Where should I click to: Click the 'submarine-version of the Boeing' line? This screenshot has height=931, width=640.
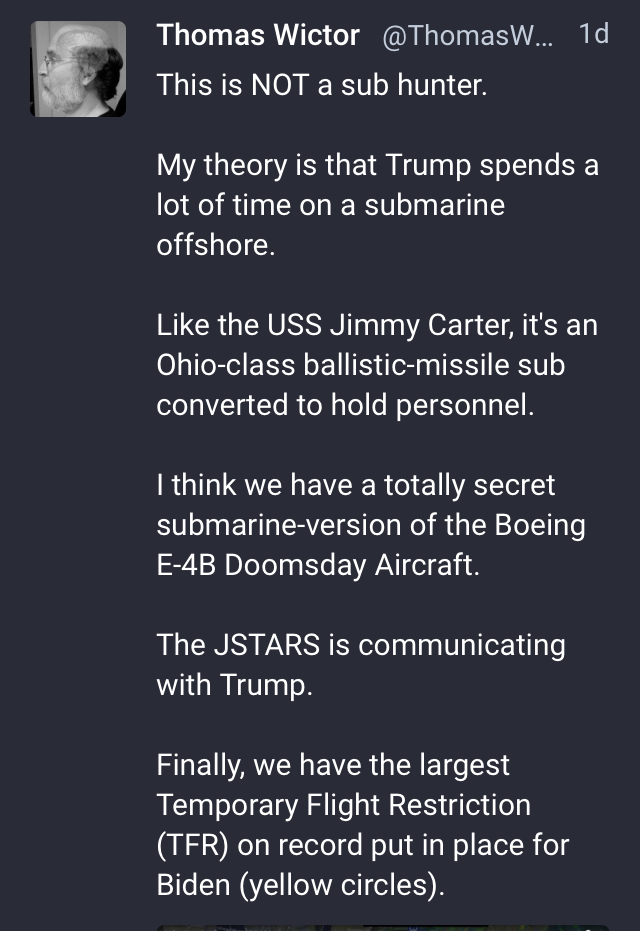(x=371, y=525)
